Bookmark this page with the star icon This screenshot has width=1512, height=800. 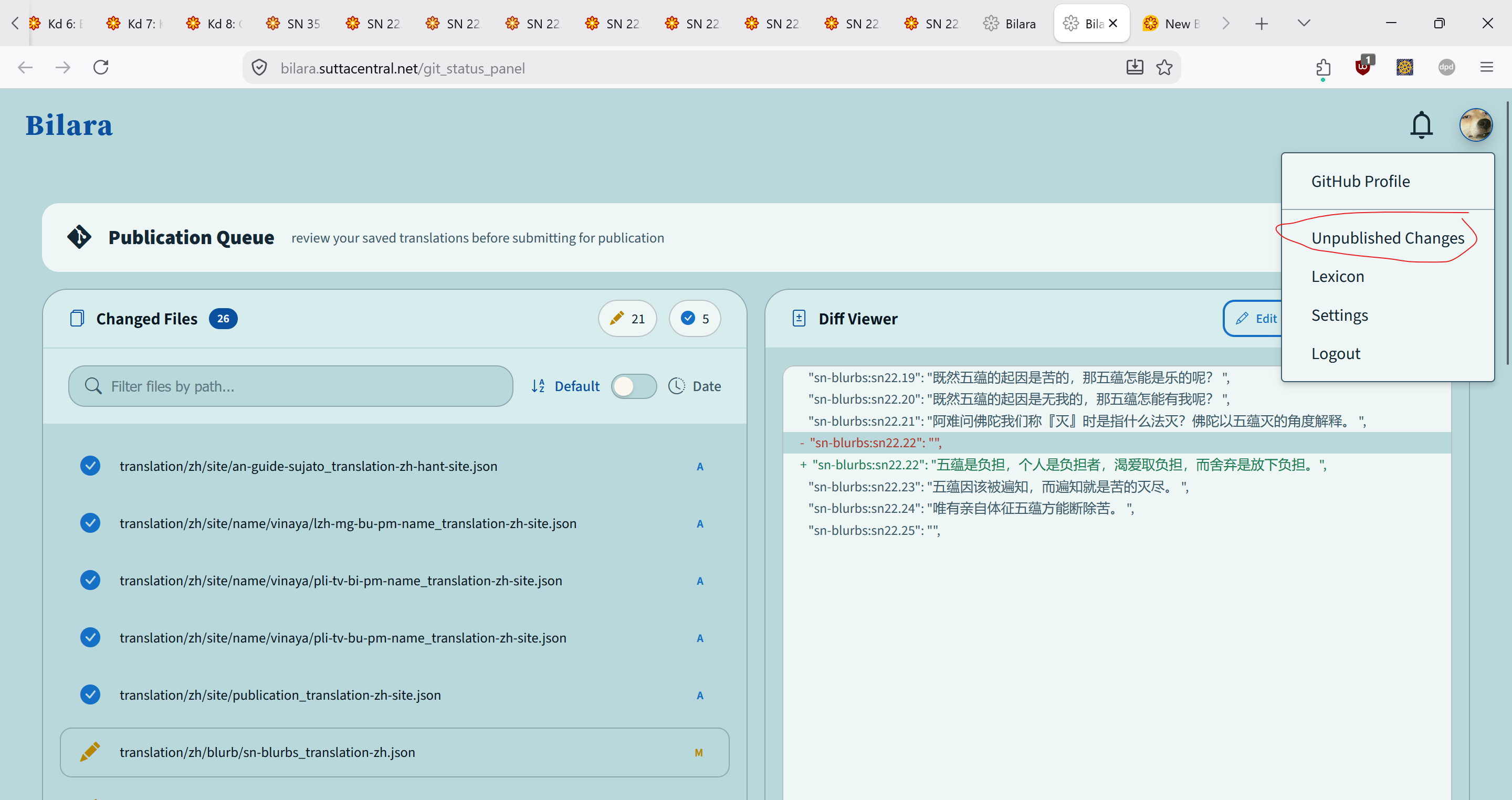pos(1164,68)
